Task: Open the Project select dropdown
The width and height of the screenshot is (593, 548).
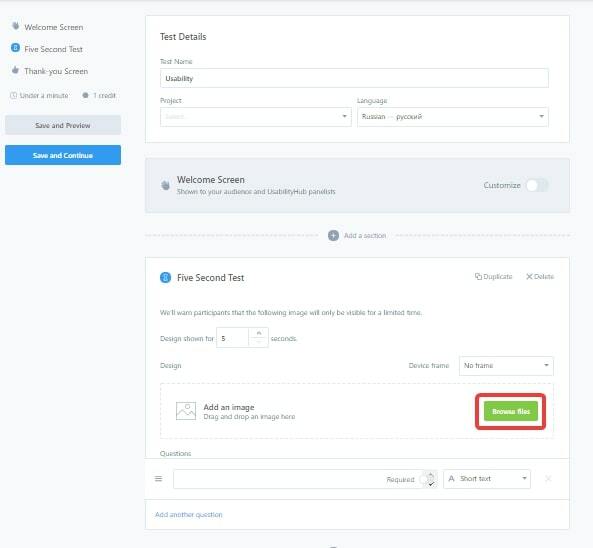Action: point(256,116)
